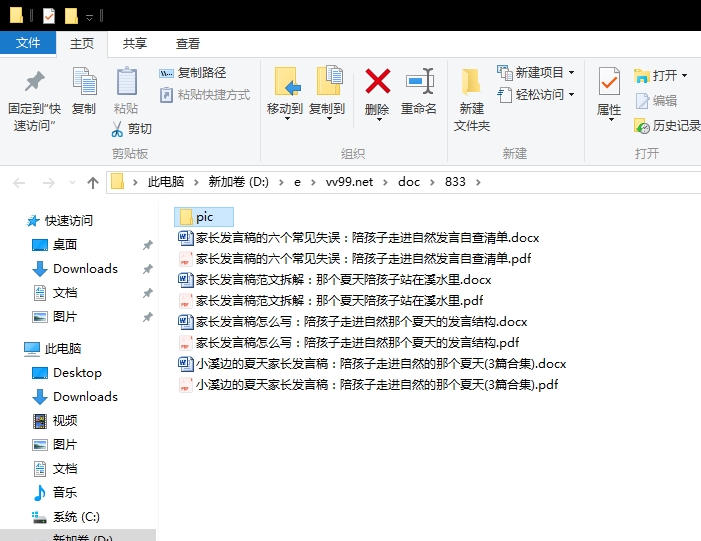Open Downloads under This PC
Screen dimensions: 701x541
[75, 397]
